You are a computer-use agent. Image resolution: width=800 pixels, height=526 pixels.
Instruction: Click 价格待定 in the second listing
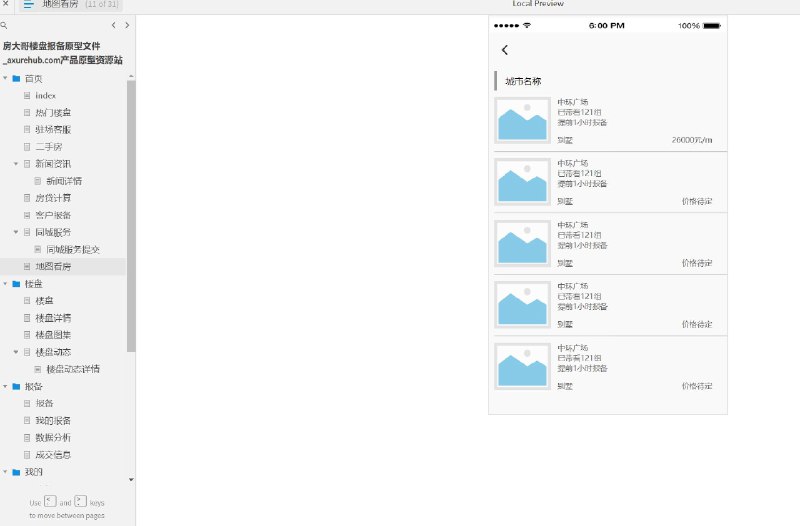697,202
